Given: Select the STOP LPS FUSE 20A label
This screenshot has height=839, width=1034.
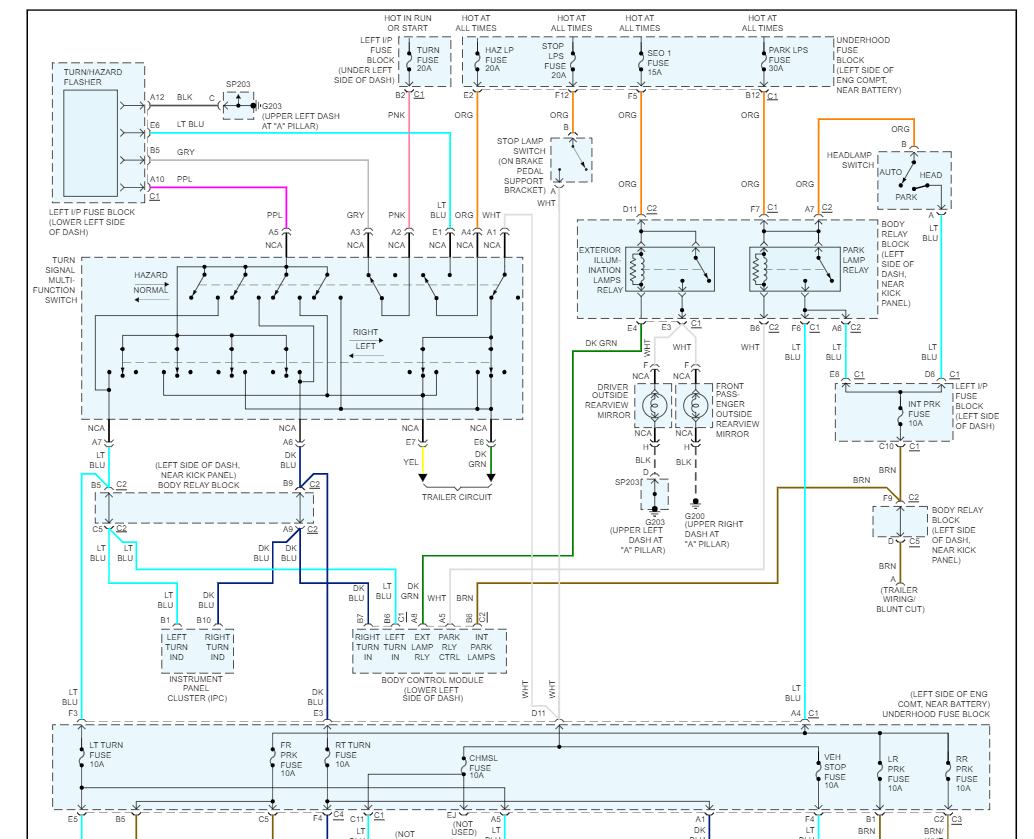Looking at the screenshot, I should point(554,61).
